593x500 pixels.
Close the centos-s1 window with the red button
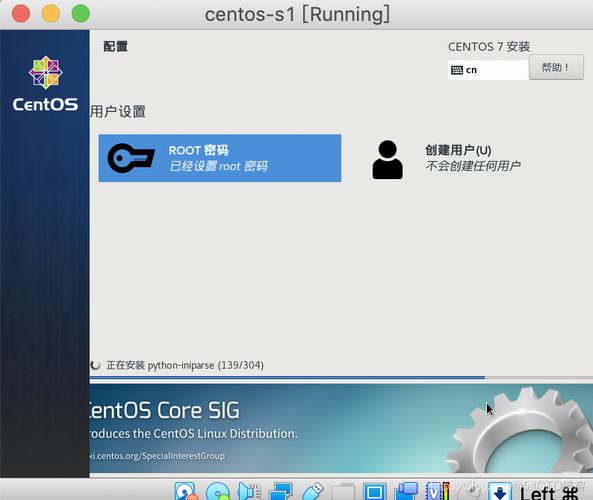point(21,14)
